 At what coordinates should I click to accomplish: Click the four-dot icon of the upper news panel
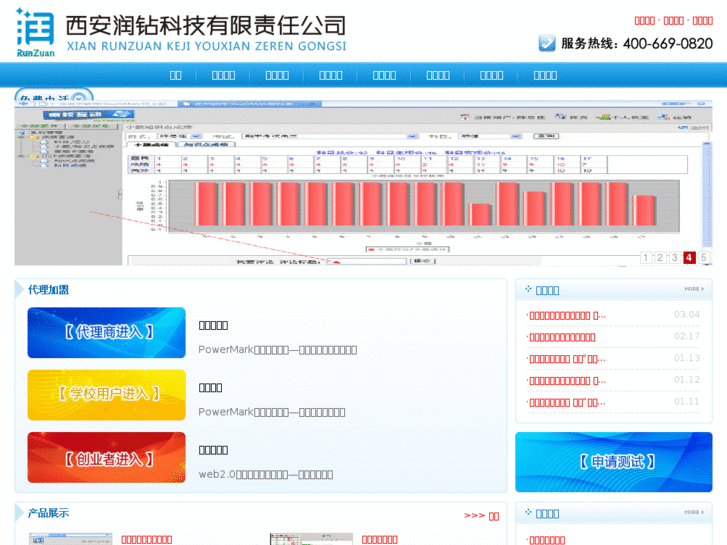pyautogui.click(x=529, y=289)
